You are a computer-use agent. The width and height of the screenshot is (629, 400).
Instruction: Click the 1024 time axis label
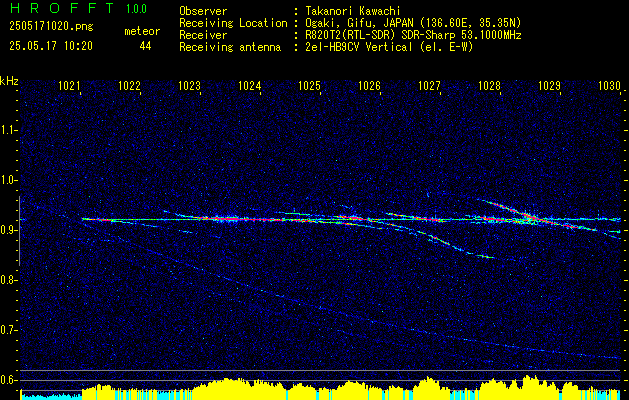[250, 85]
